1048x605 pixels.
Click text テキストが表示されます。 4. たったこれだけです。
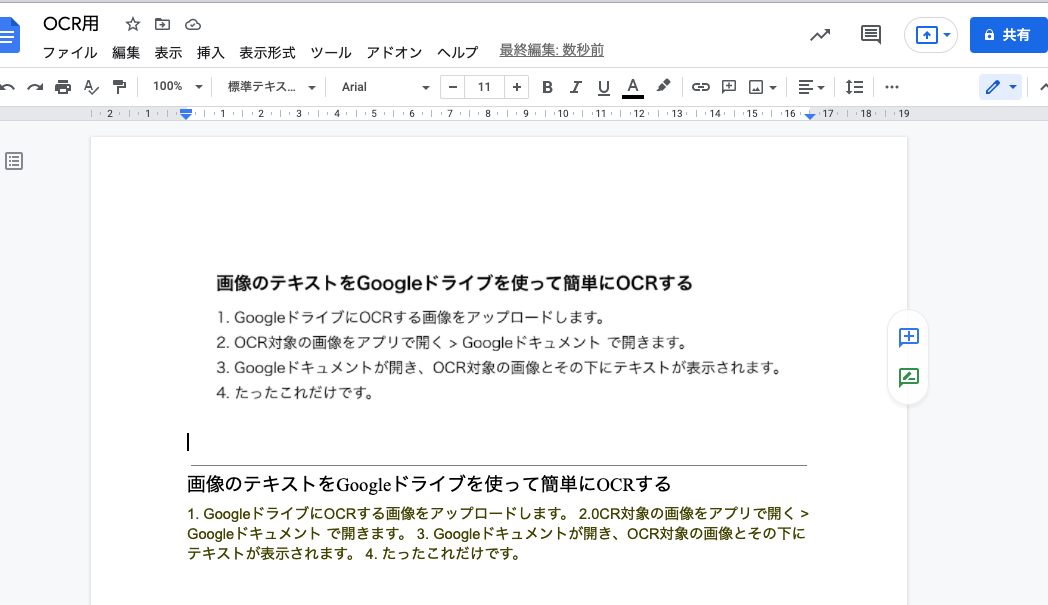[x=354, y=554]
